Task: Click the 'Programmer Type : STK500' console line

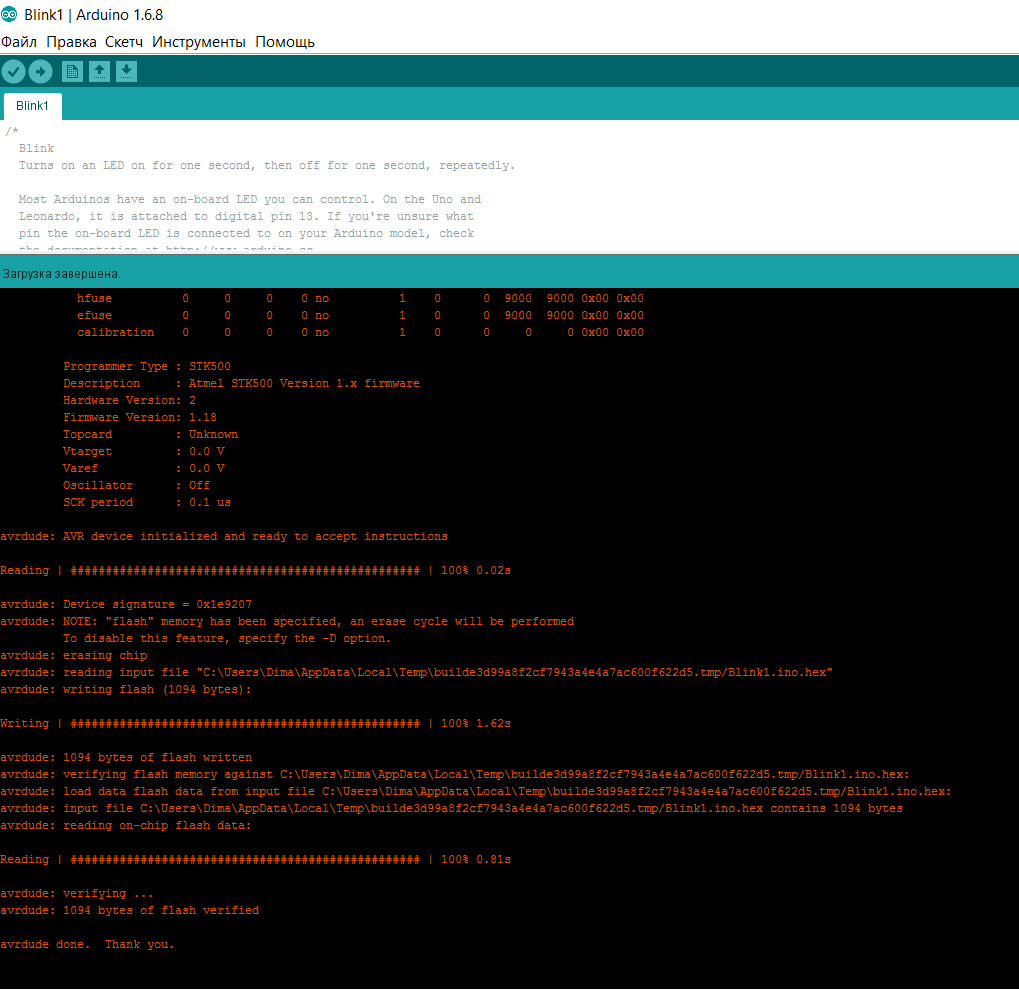Action: tap(147, 367)
